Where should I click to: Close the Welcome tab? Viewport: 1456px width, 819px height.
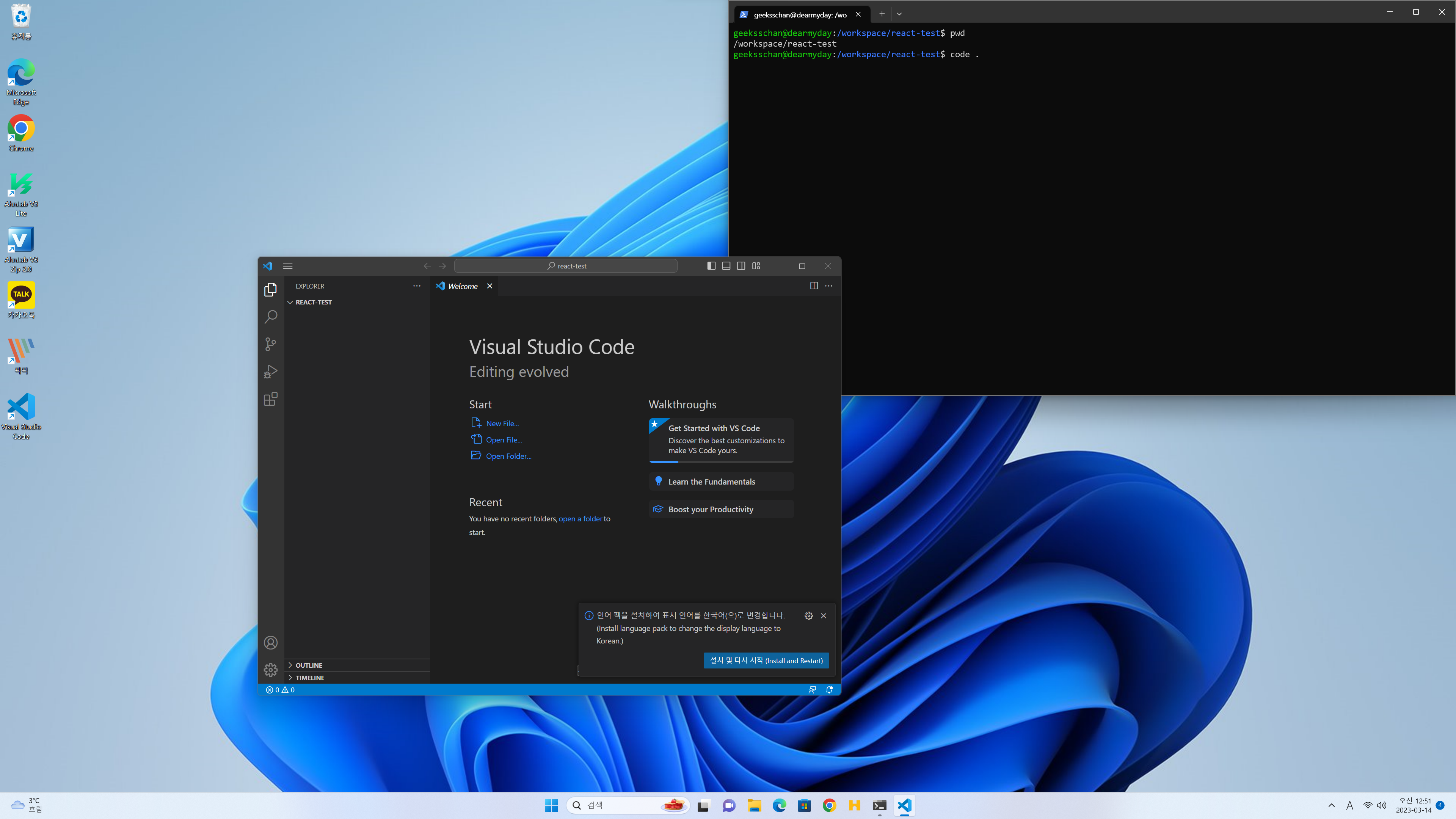point(490,286)
